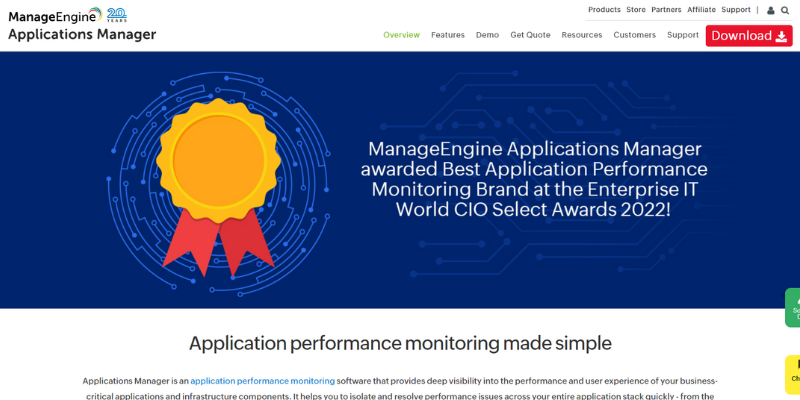Open the Affiliate link
This screenshot has height=400, width=800.
click(701, 10)
